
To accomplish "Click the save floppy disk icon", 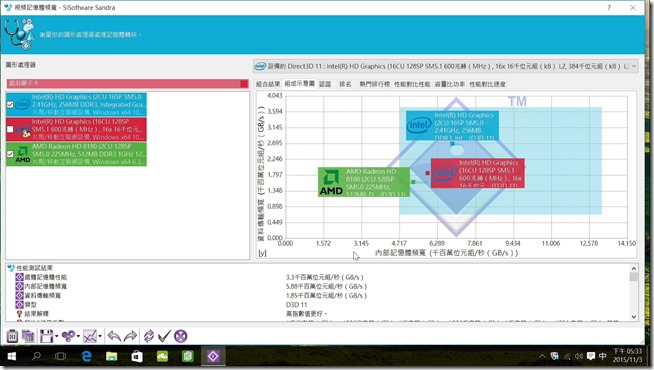I will click(46, 336).
